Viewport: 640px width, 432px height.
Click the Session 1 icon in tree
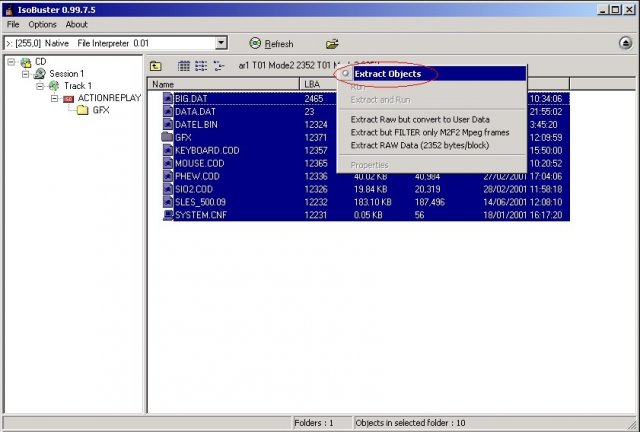coord(40,74)
